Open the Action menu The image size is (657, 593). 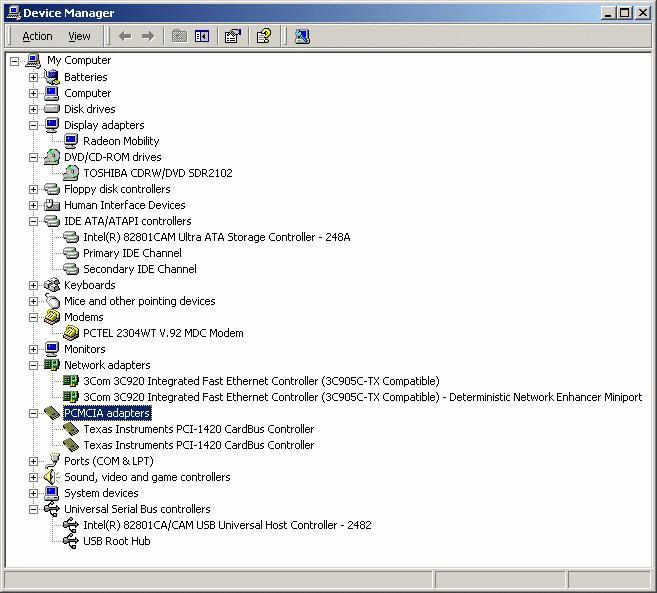pyautogui.click(x=37, y=36)
